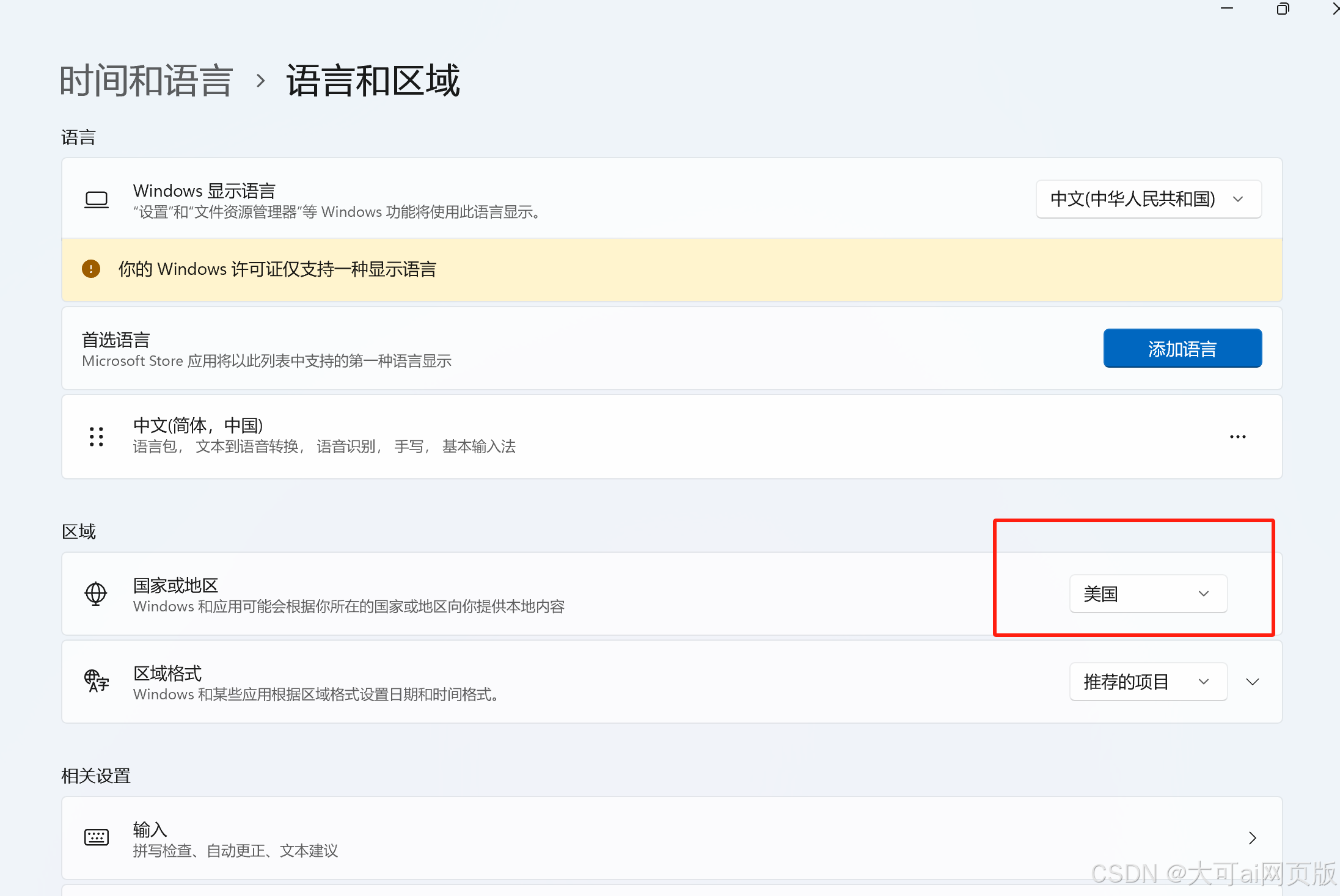Expand the 区域格式 section chevron

click(x=1253, y=682)
